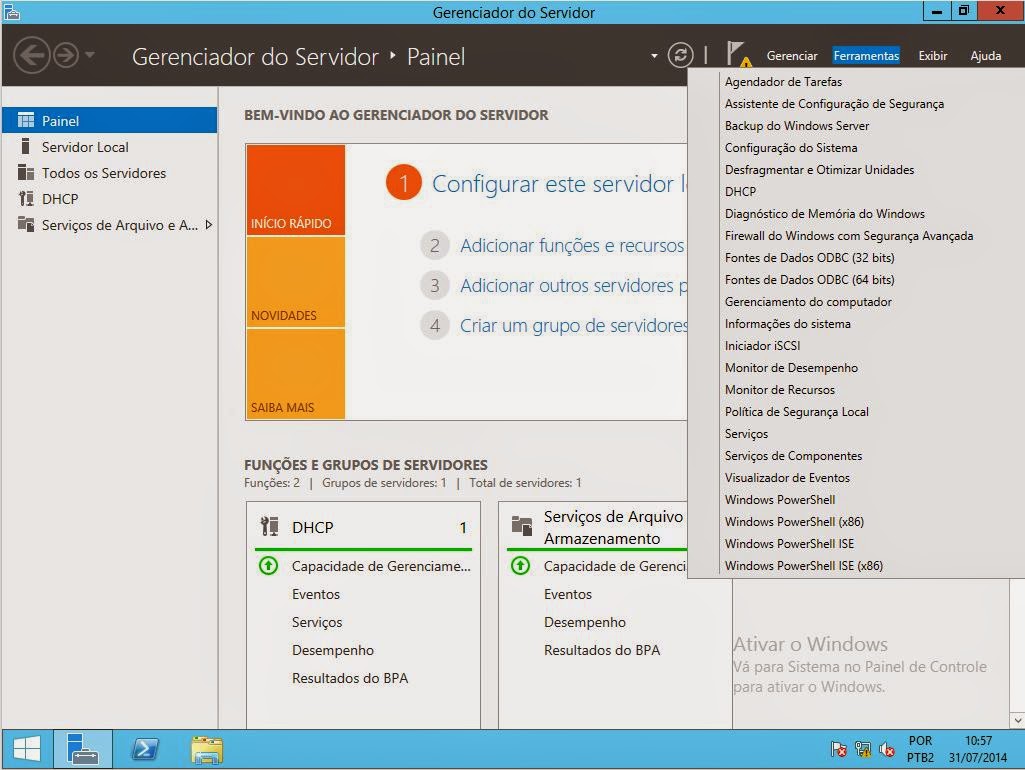Choose Informações do sistema
This screenshot has width=1025, height=770.
pos(787,324)
